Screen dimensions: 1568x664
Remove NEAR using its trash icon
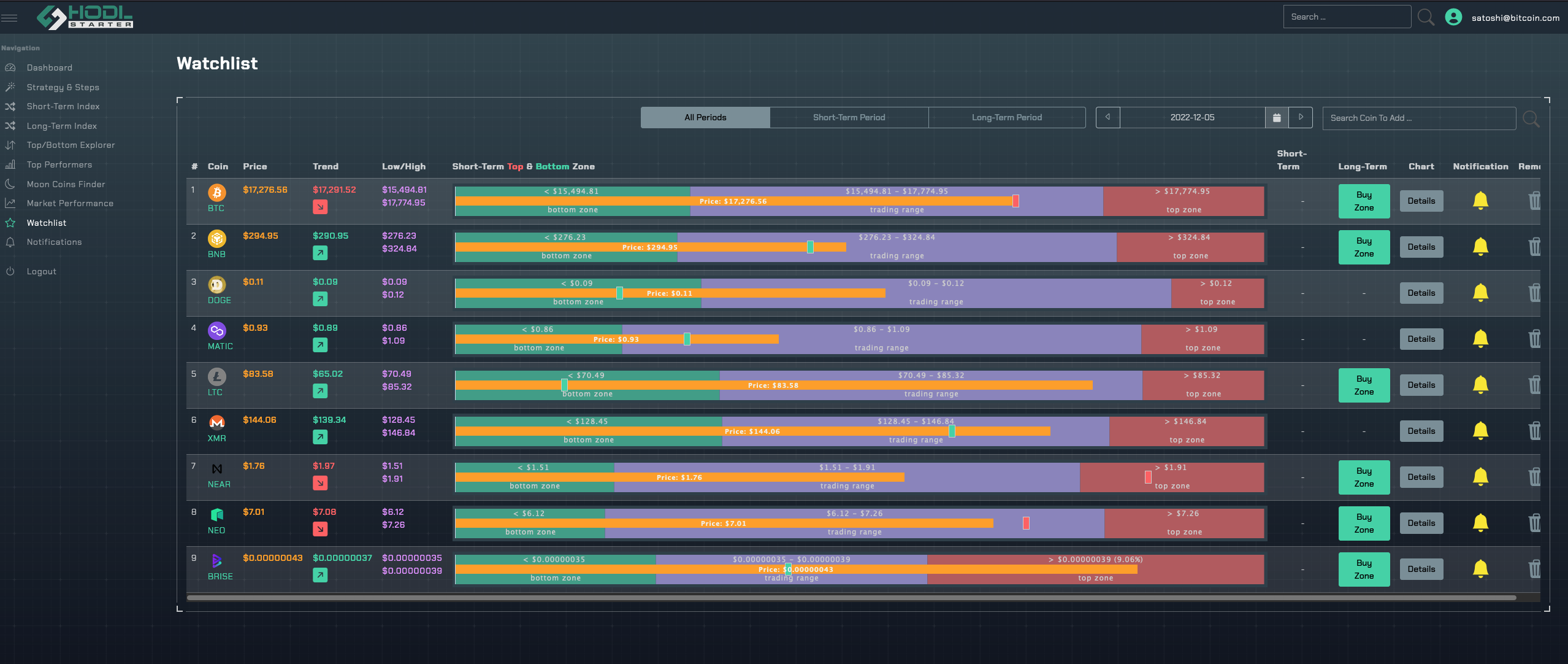point(1534,477)
